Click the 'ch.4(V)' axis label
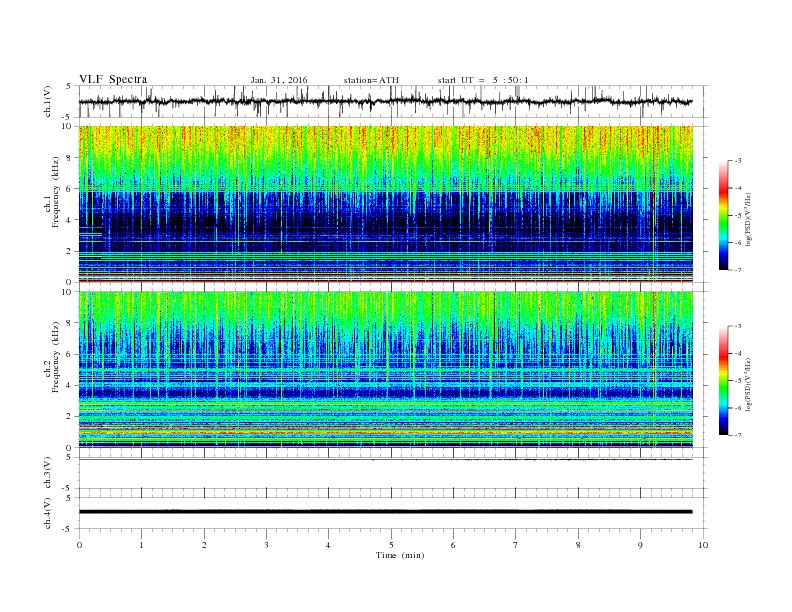792x612 pixels. tap(48, 513)
